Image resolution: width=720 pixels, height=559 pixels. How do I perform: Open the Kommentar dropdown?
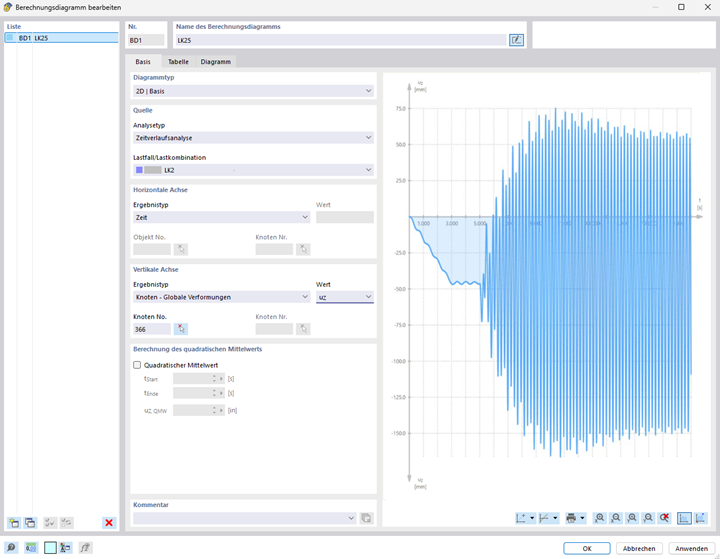pos(245,518)
